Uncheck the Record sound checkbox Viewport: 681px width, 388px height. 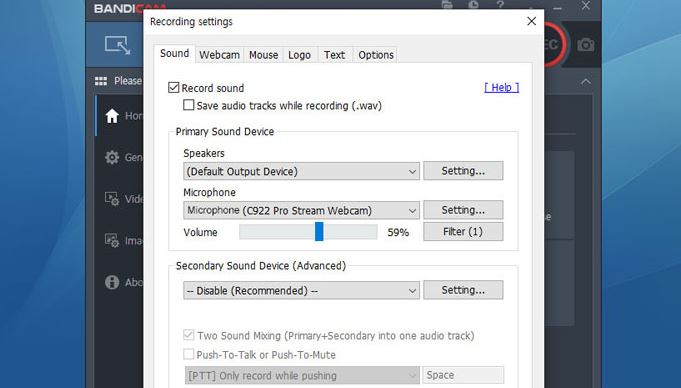pyautogui.click(x=174, y=88)
